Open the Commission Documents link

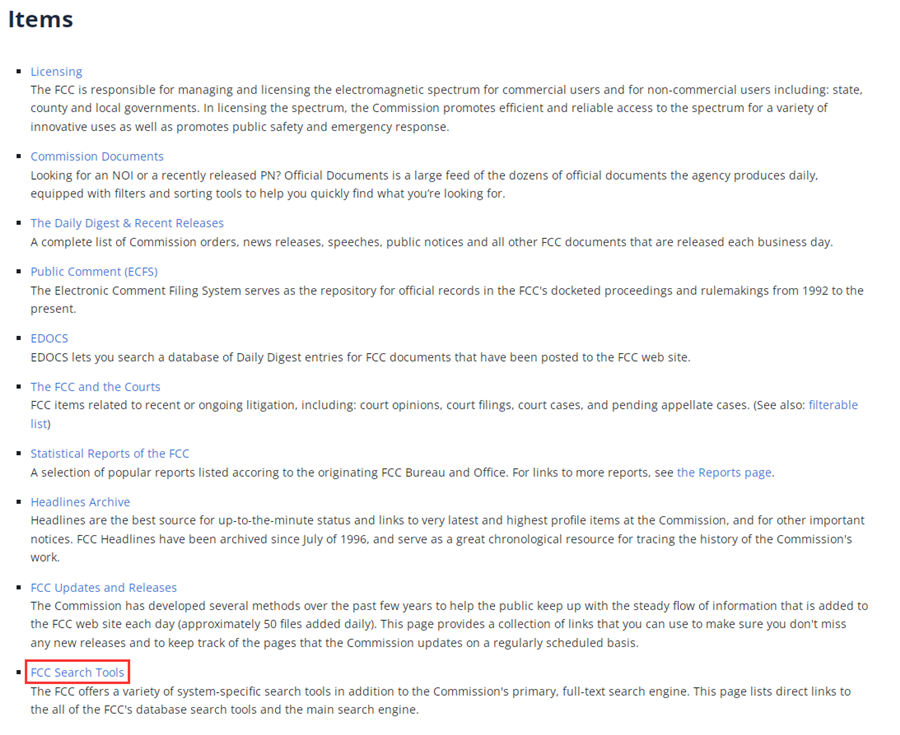click(x=97, y=157)
